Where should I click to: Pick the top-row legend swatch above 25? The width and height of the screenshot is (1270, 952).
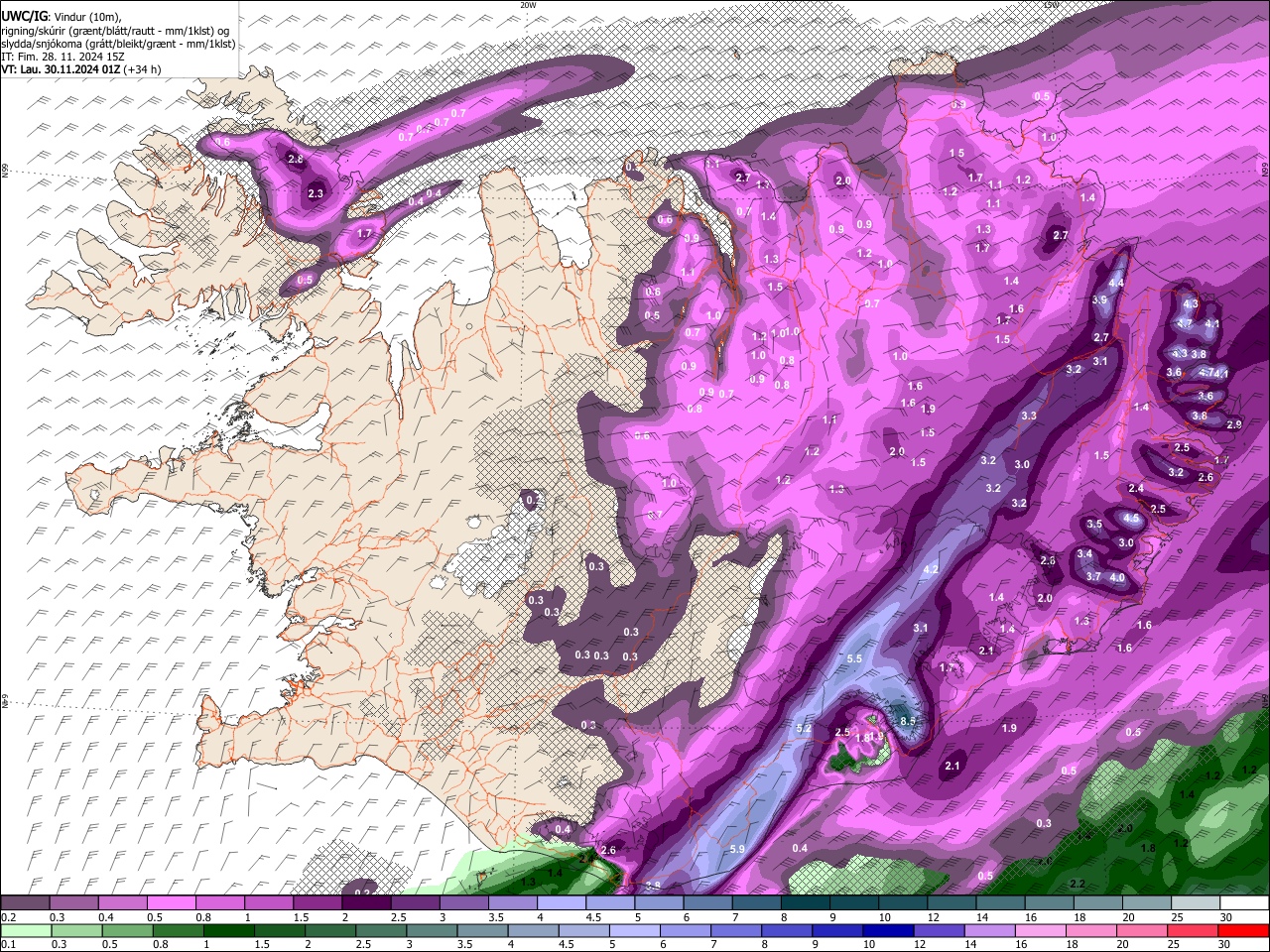coord(1196,903)
